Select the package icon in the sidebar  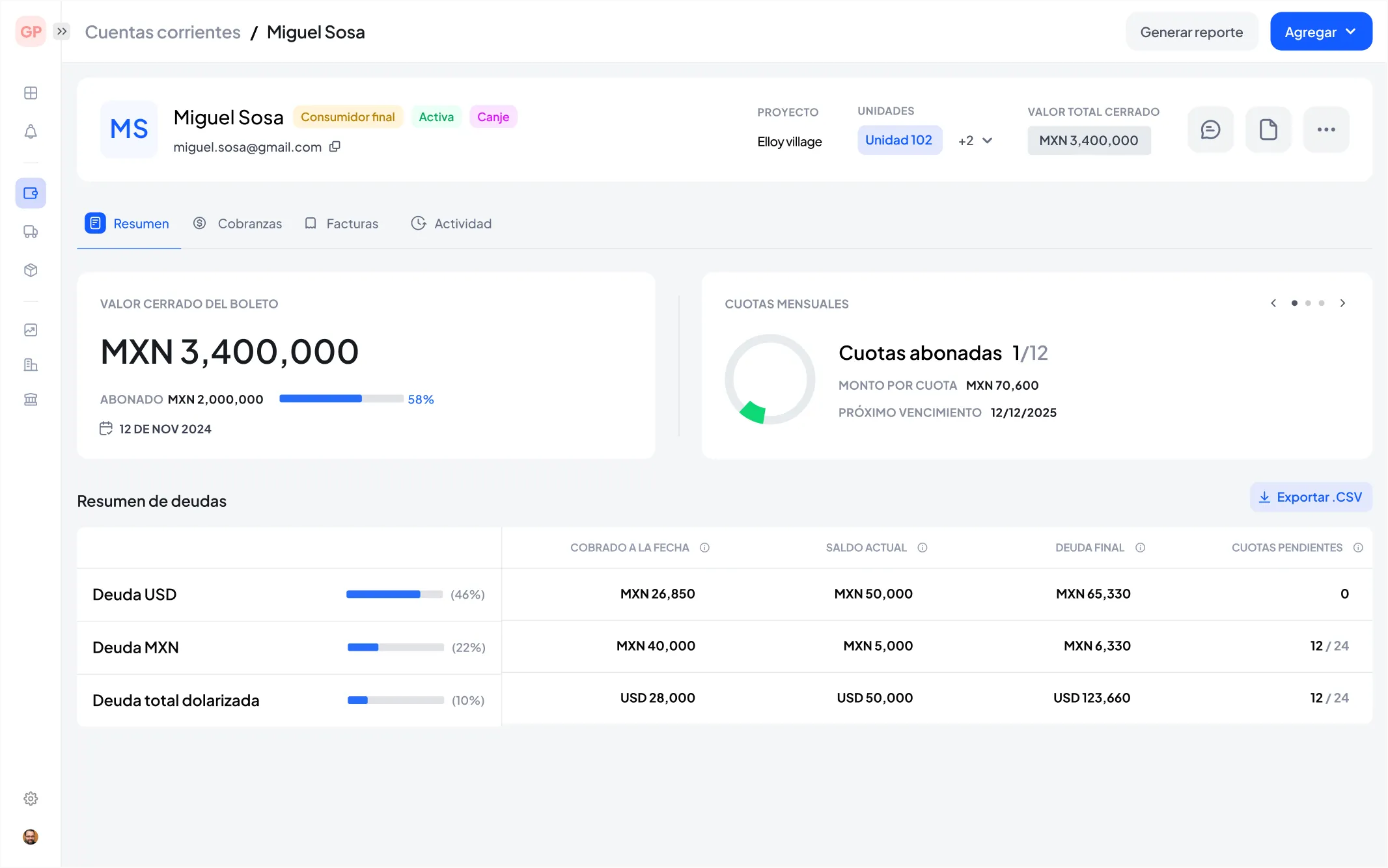(x=30, y=270)
